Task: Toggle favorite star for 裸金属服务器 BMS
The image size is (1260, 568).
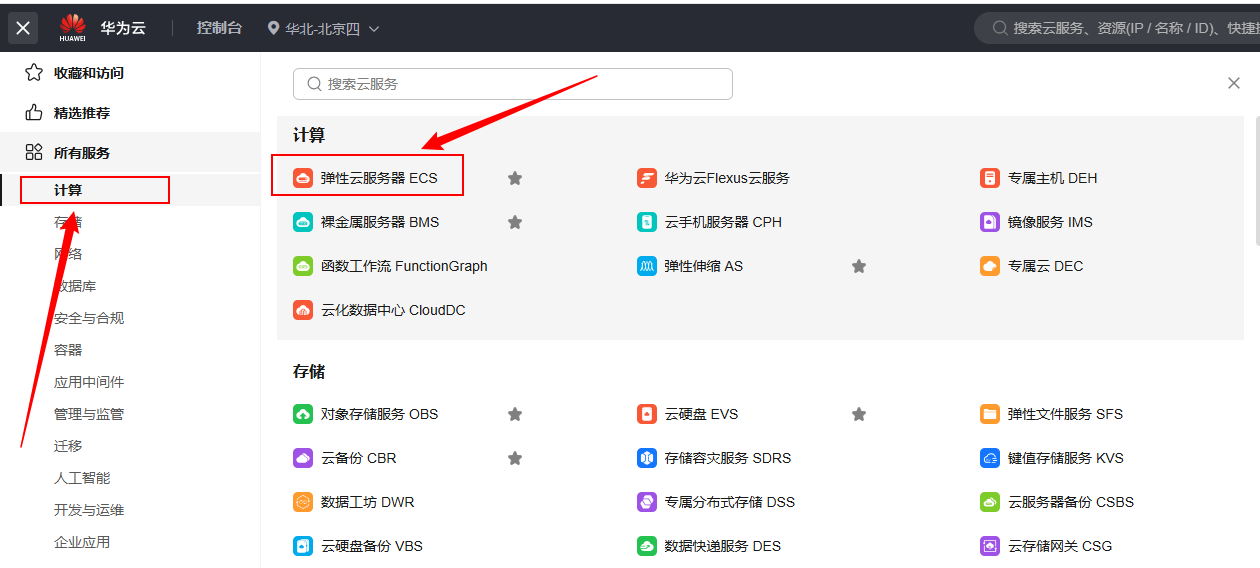Action: pos(515,222)
